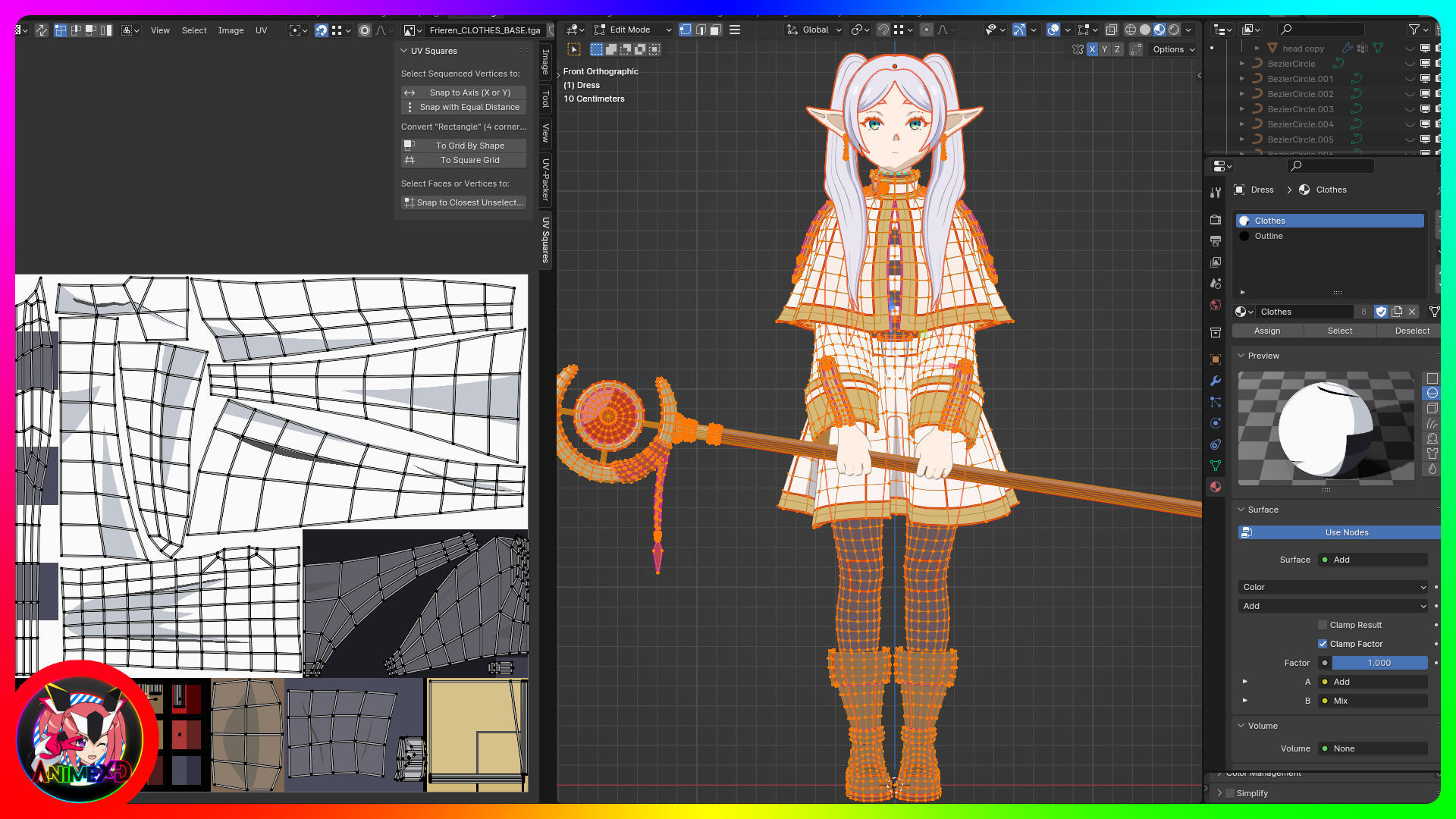Switch to face select mode
This screenshot has height=819, width=1456.
click(715, 30)
